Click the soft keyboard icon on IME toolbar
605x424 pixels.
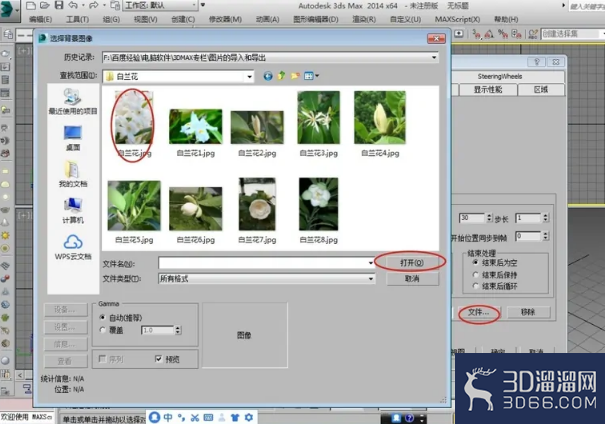click(208, 417)
